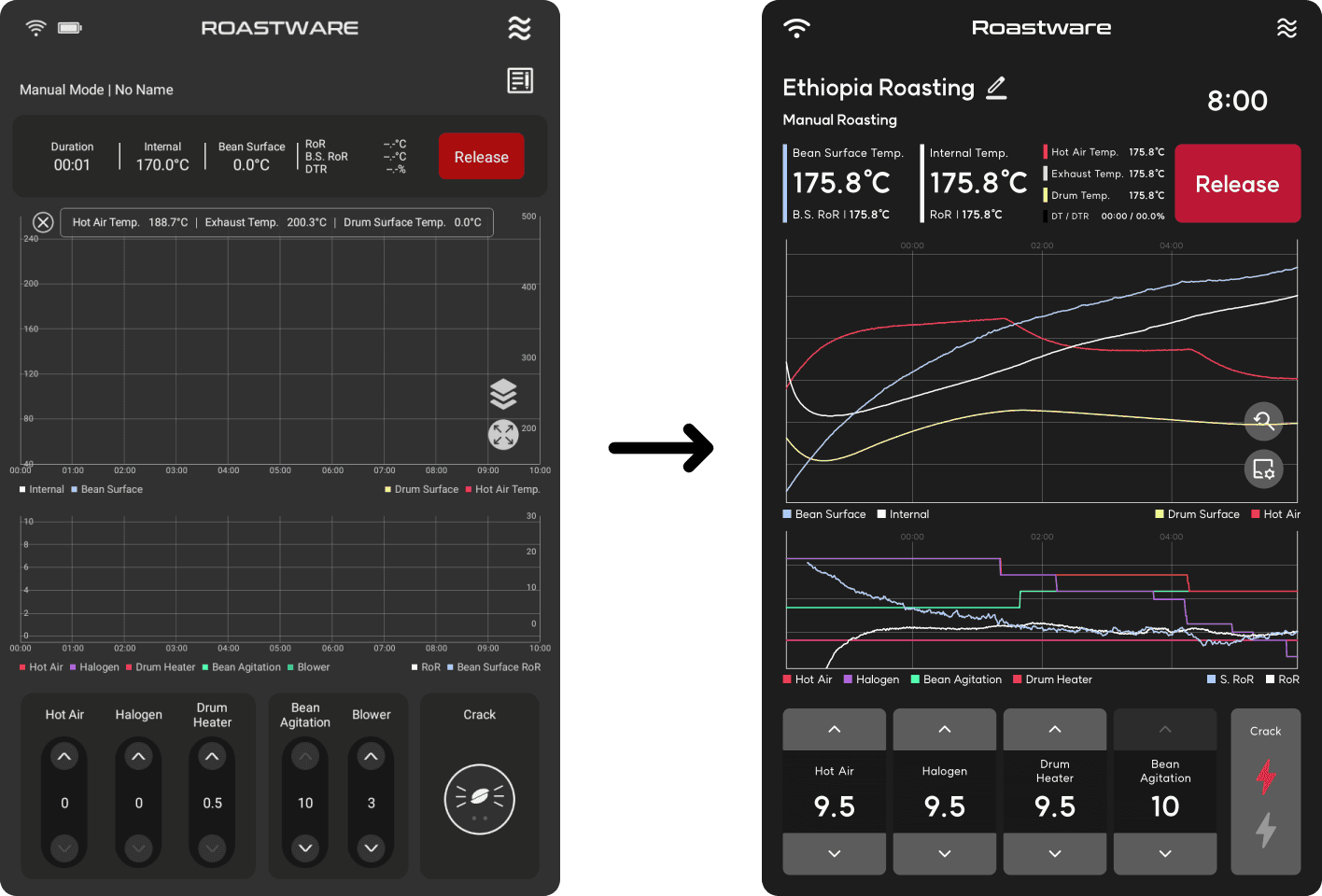Screen dimensions: 1322x896
Task: Click the gray lightning Crack icon
Action: point(1266,830)
